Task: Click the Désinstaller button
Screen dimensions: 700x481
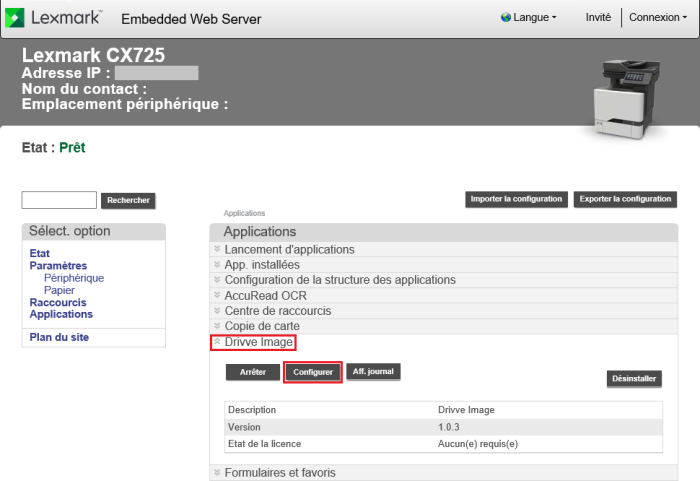Action: pos(635,379)
